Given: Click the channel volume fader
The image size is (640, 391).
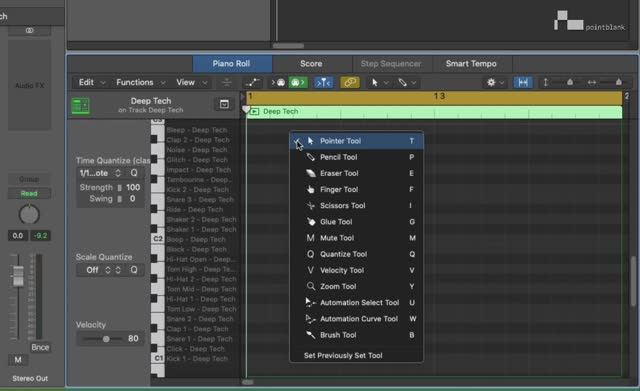Looking at the screenshot, I should (x=18, y=276).
